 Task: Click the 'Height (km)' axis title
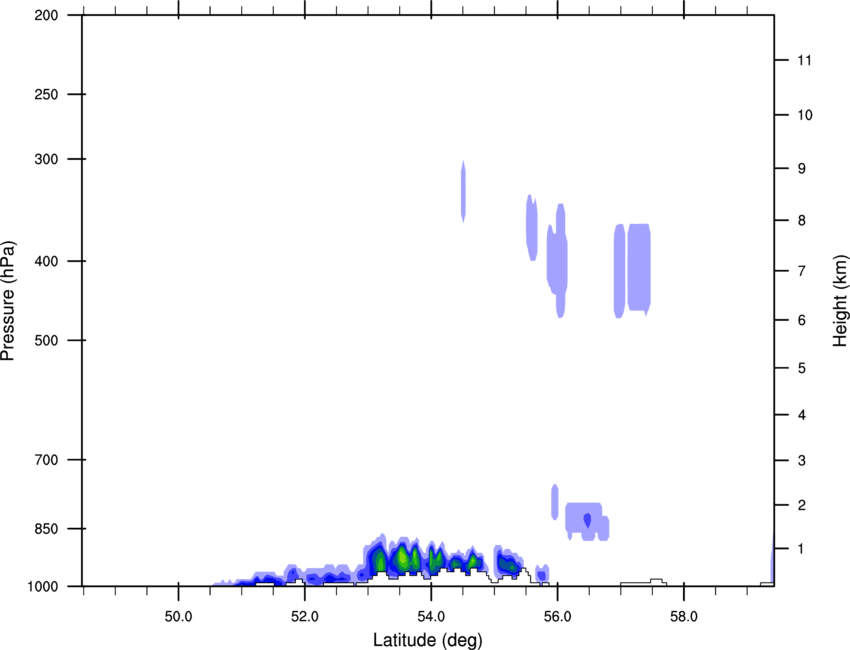pos(840,301)
